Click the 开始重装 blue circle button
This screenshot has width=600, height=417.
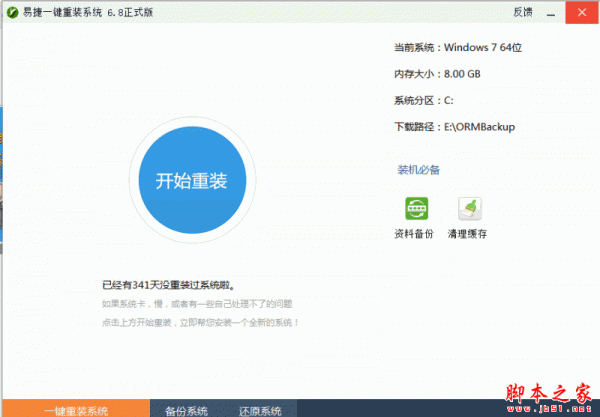pyautogui.click(x=192, y=180)
